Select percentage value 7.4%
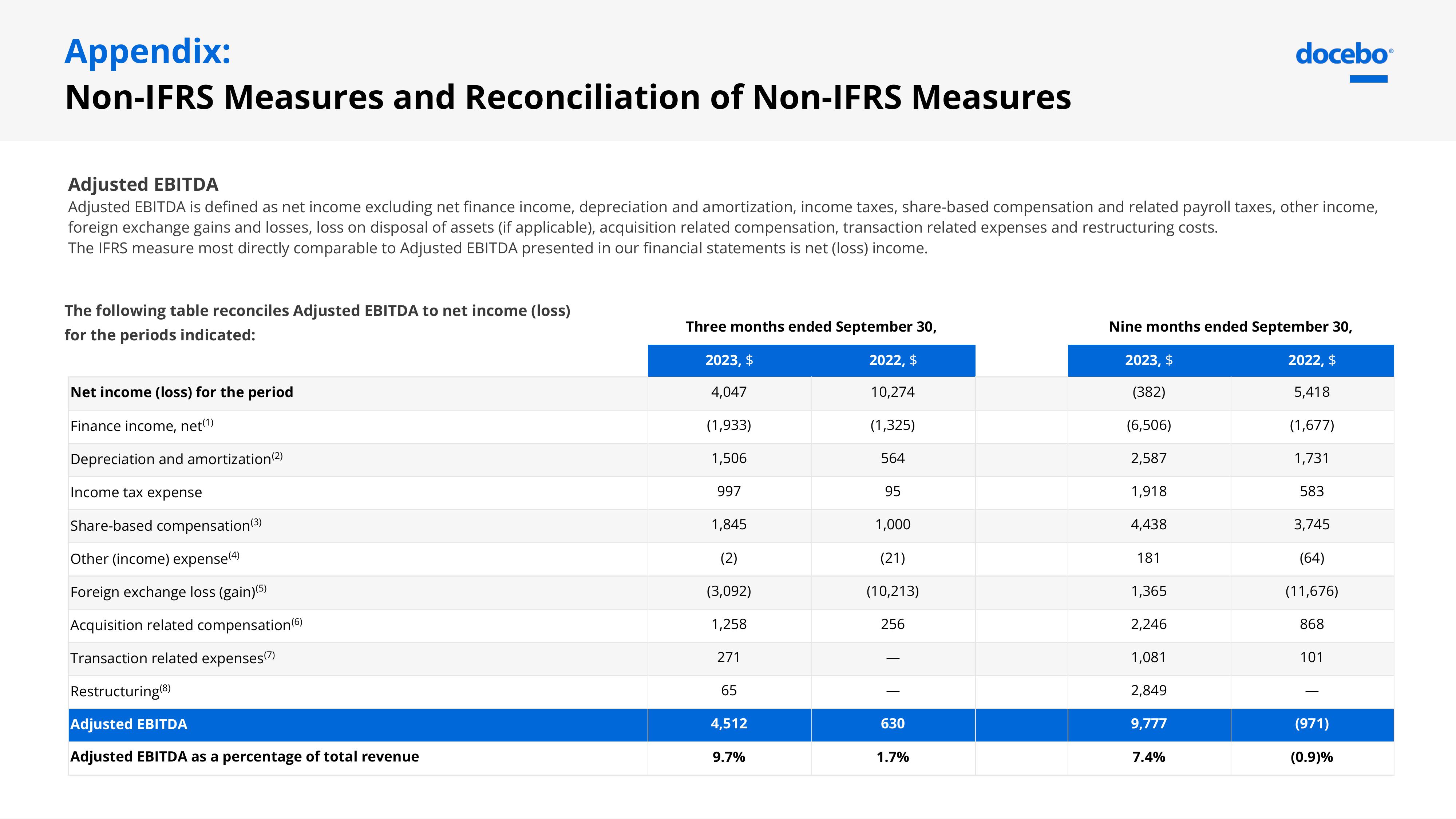Screen dimensions: 1456x819 1148,757
